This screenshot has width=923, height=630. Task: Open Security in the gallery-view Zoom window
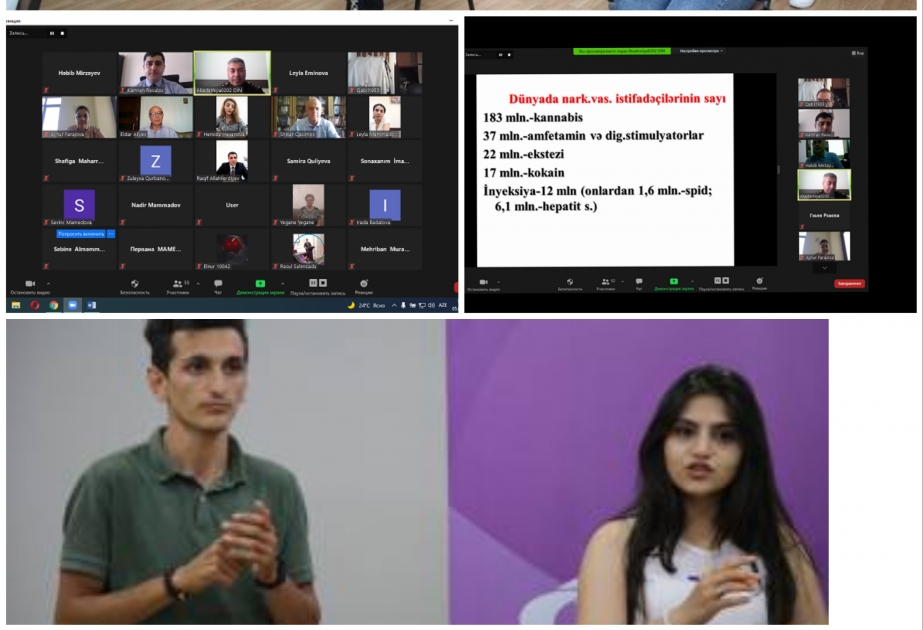(x=135, y=287)
